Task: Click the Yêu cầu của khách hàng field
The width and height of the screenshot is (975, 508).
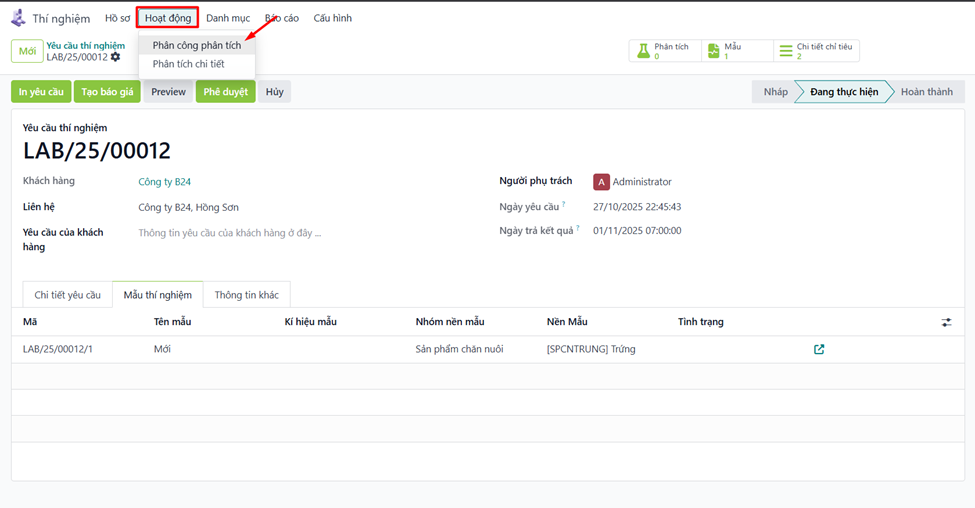Action: pyautogui.click(x=229, y=233)
